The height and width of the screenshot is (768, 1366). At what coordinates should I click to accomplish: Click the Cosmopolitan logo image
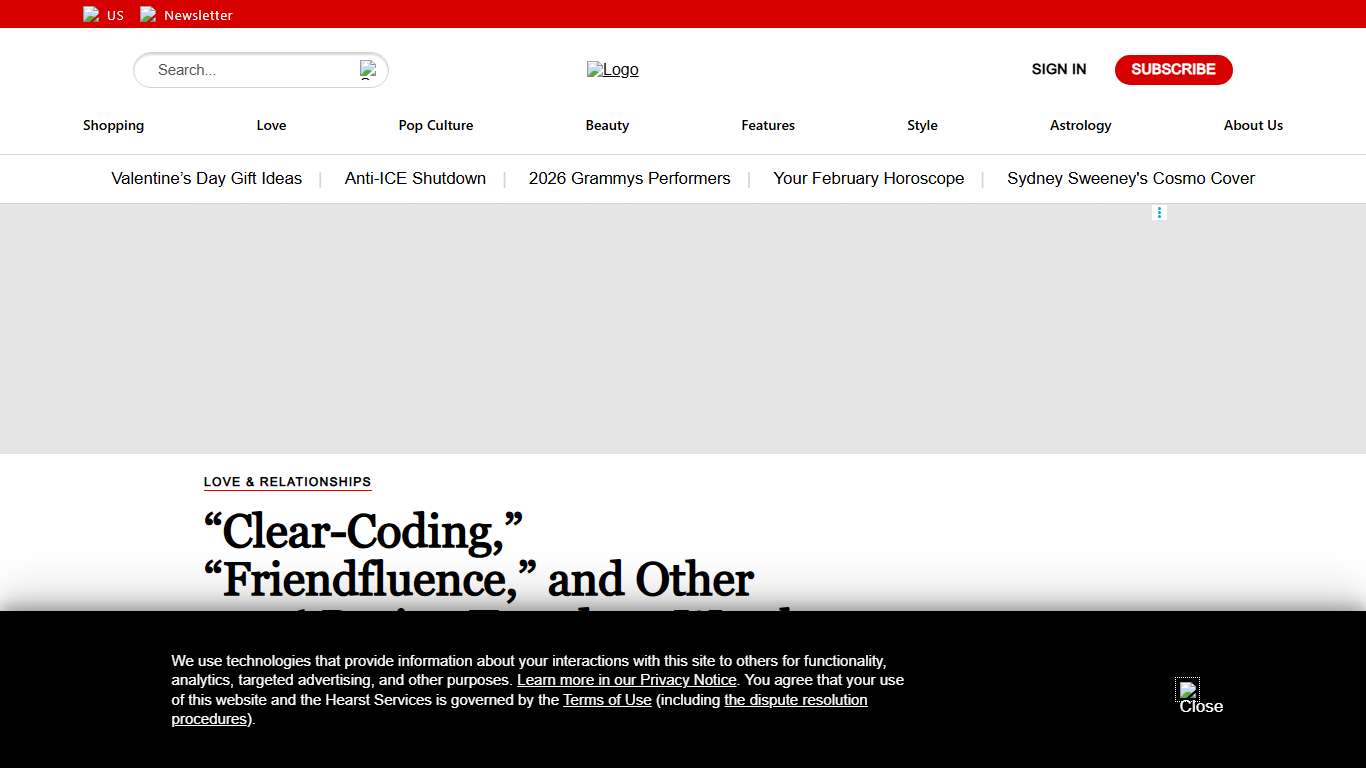[x=612, y=69]
